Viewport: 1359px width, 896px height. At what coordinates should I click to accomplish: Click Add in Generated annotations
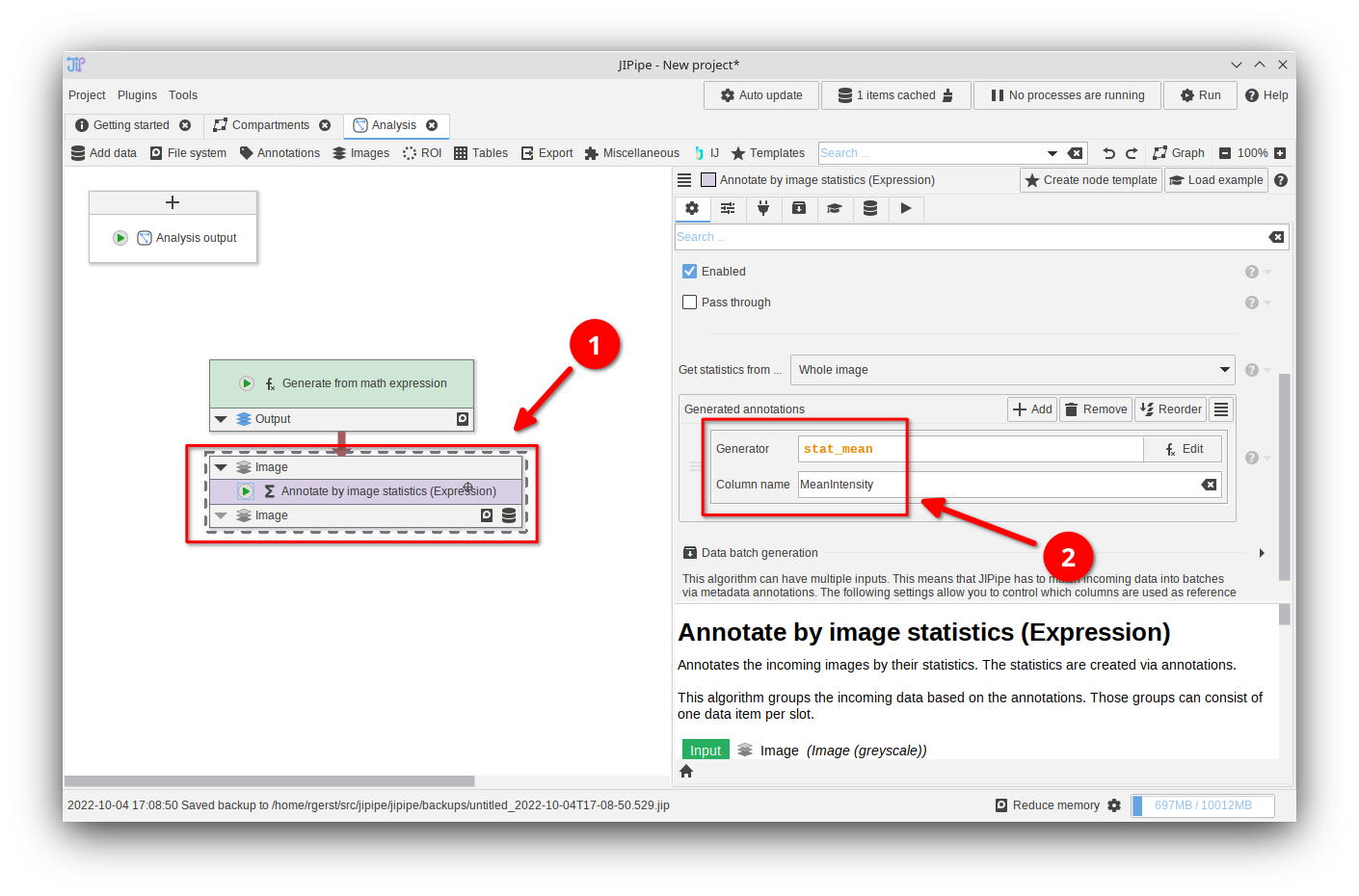pos(1032,409)
